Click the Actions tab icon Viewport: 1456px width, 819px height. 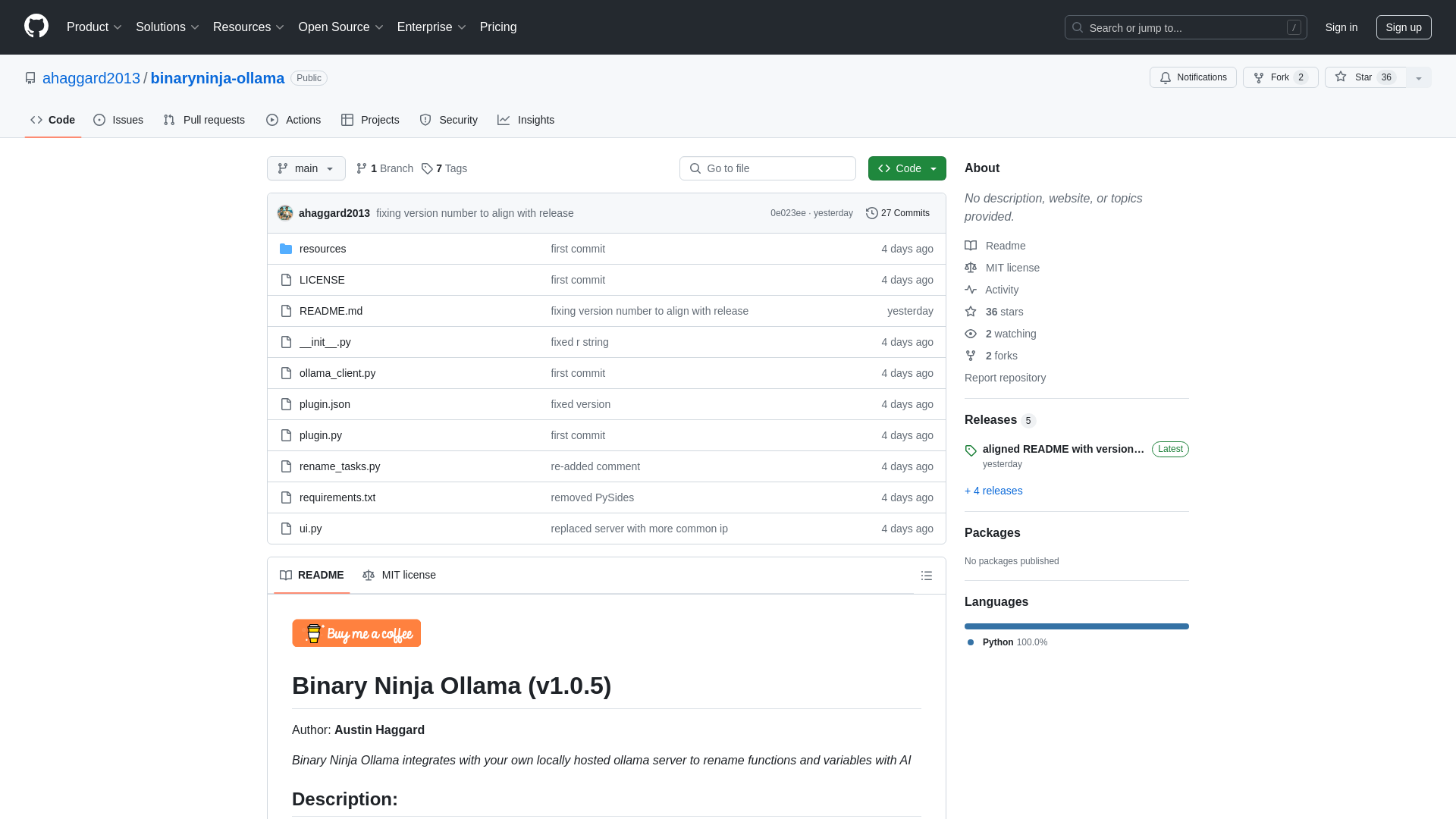[x=272, y=119]
